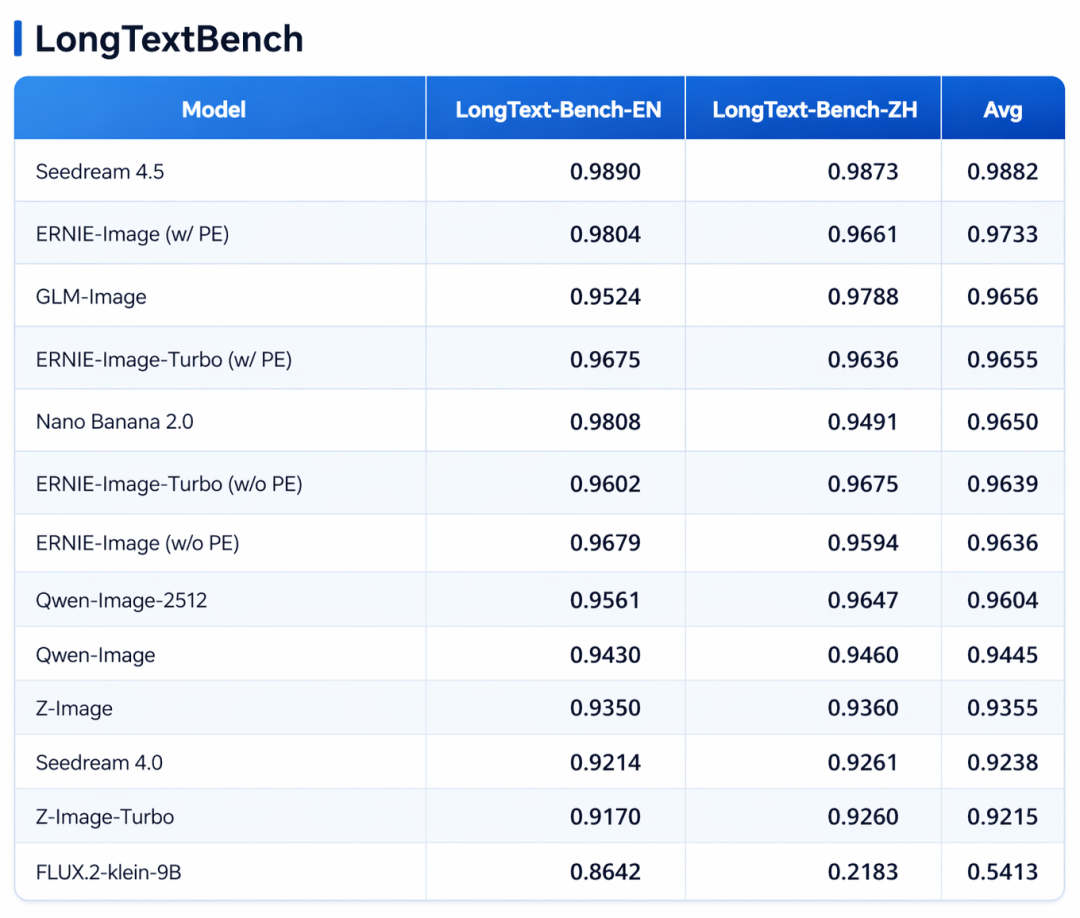Click the ERNIE-Image (w/ PE) model name
Screen dimensions: 1080x918
(x=132, y=234)
